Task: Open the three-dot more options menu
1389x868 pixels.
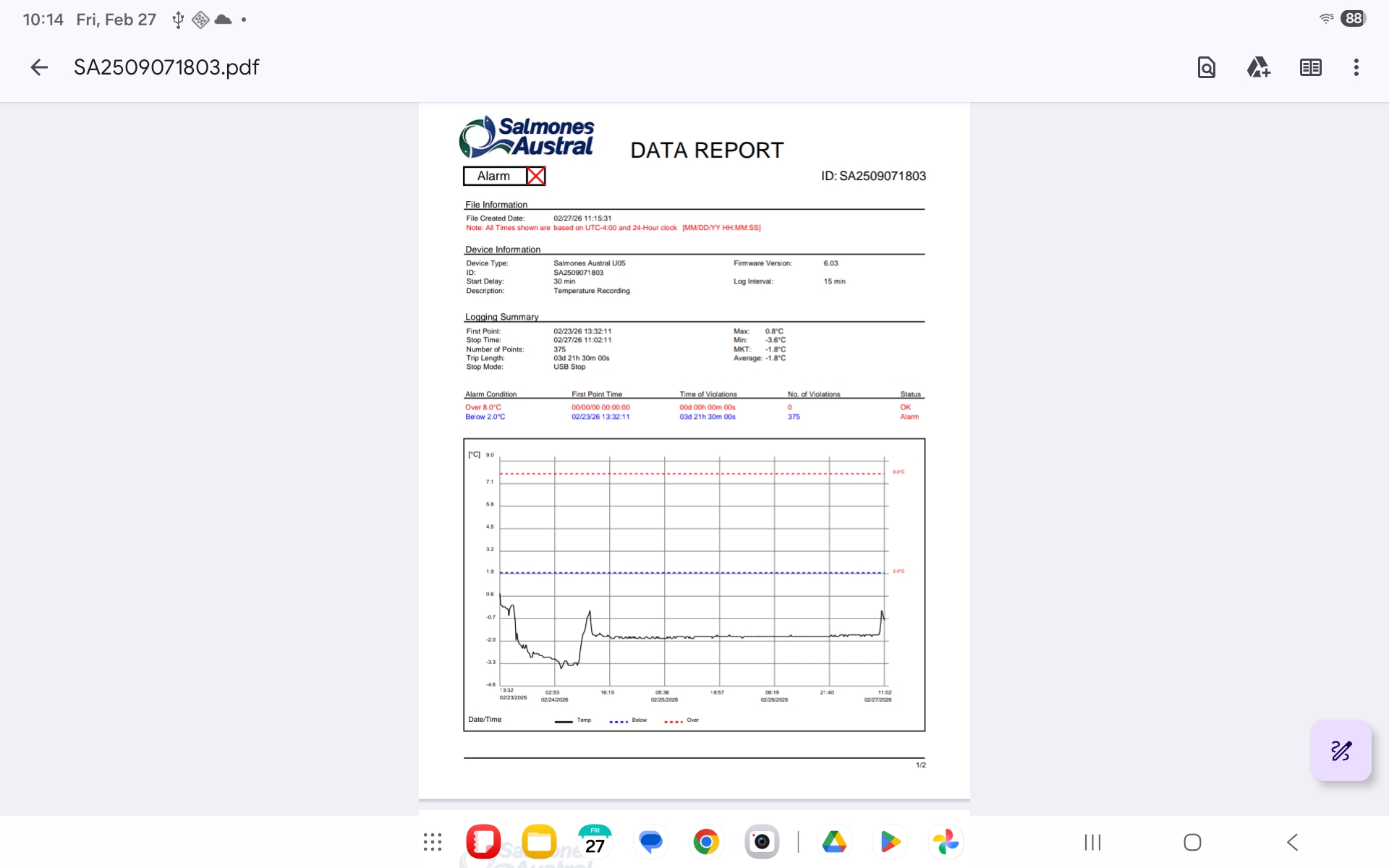Action: click(x=1356, y=67)
